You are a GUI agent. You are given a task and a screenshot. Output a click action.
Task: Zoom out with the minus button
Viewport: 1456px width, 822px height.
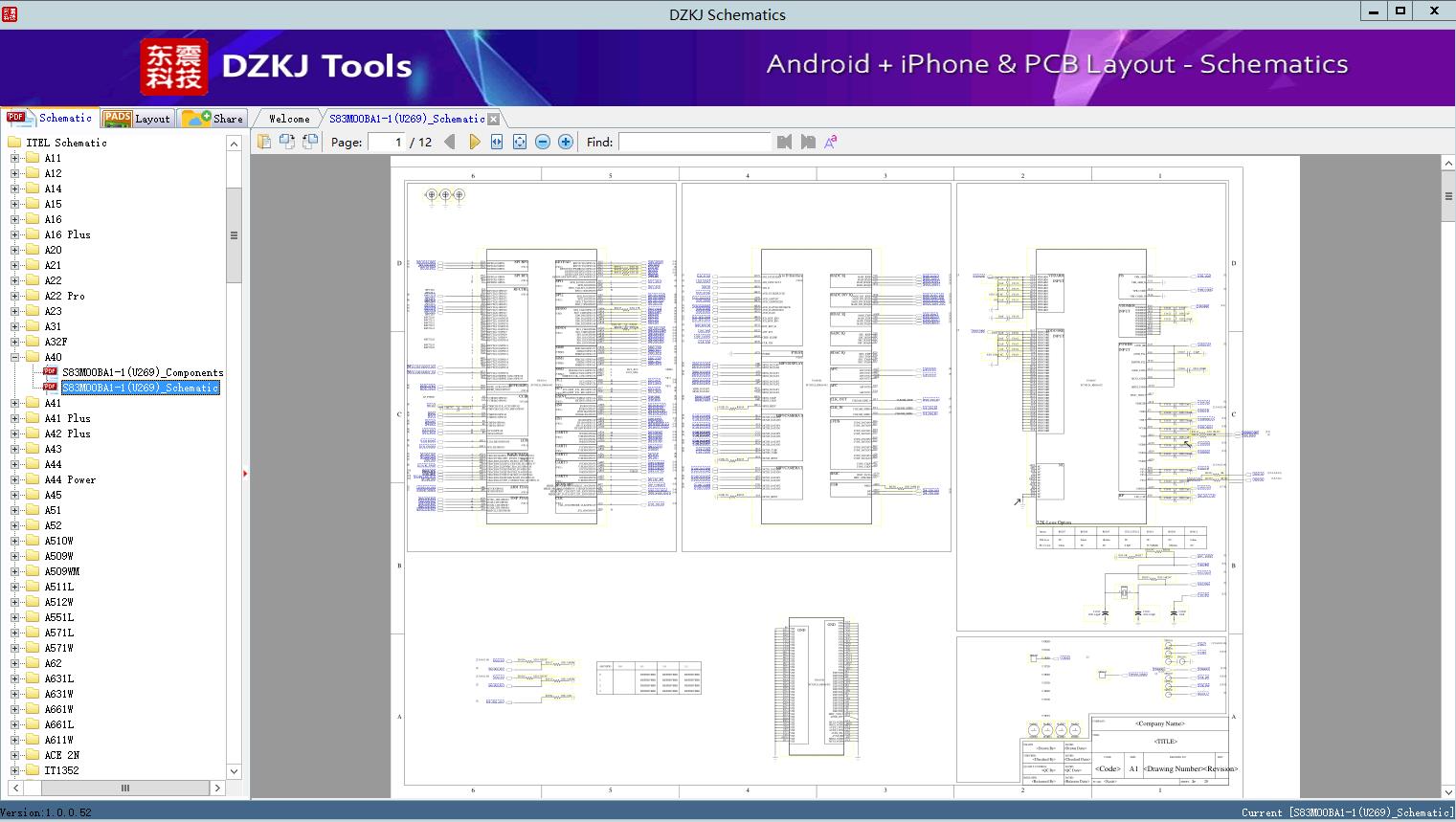(x=543, y=142)
